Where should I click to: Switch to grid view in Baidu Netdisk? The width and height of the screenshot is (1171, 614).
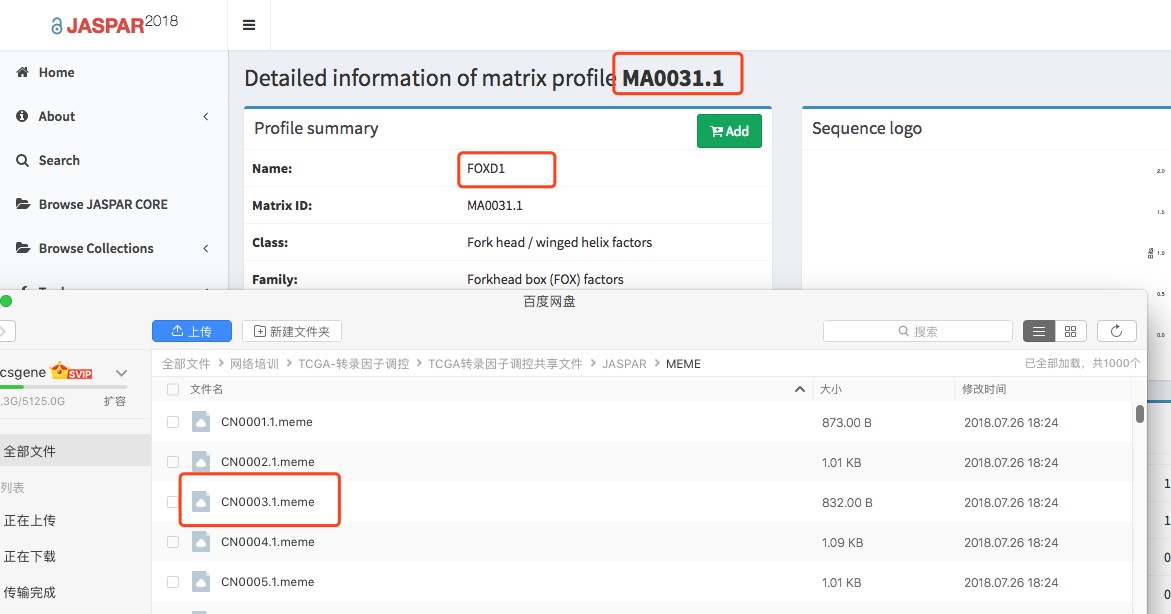1070,331
